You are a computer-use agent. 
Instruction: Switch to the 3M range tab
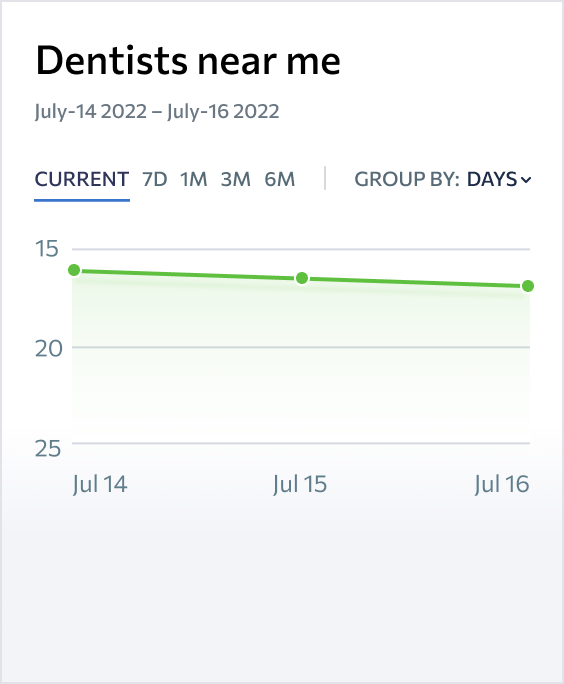(236, 179)
